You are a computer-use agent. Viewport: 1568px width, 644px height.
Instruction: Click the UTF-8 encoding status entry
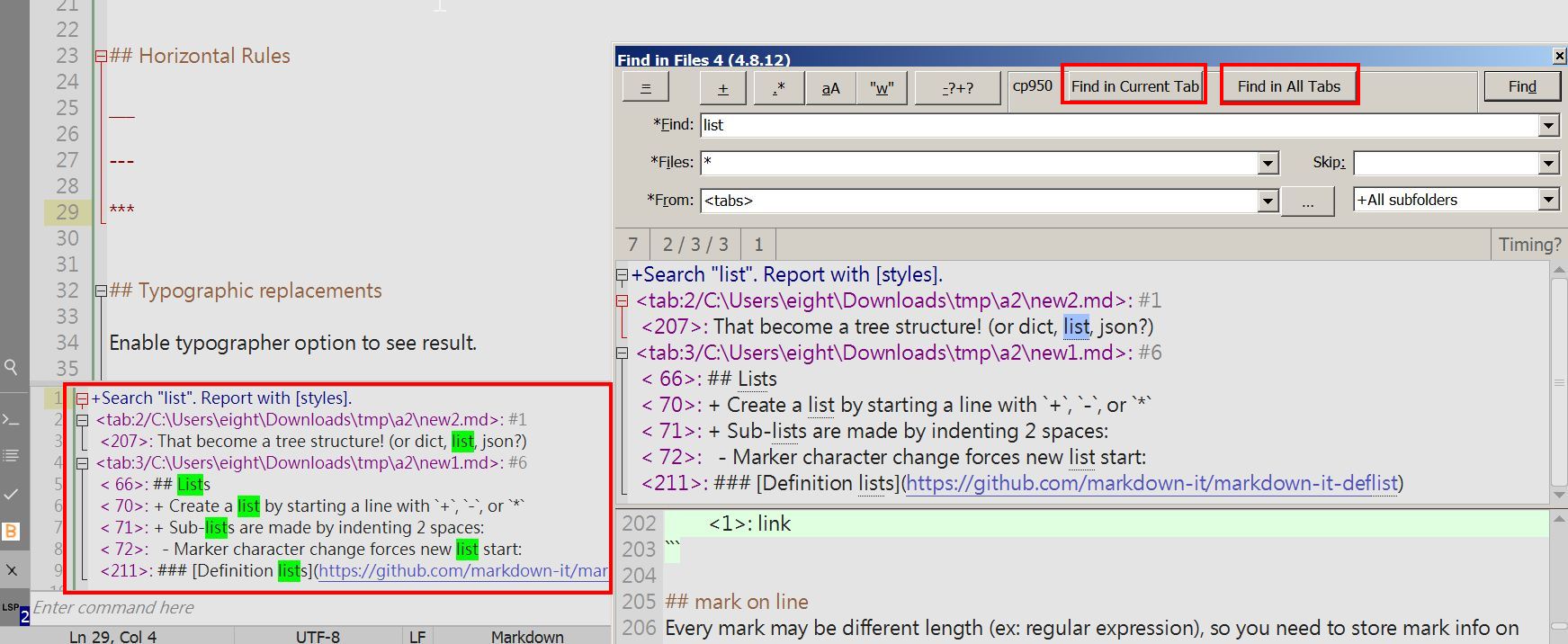coord(318,636)
